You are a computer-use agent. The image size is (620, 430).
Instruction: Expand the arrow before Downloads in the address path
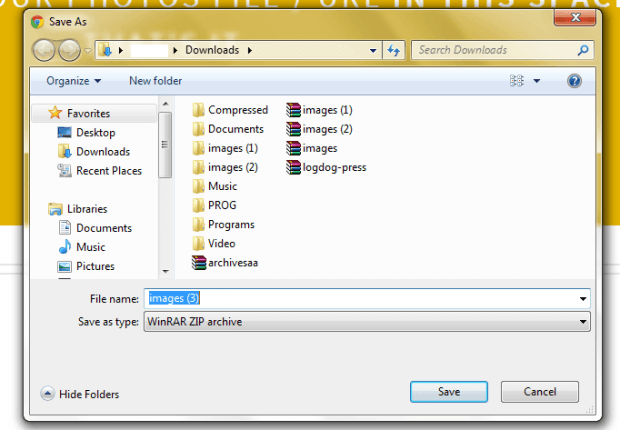pyautogui.click(x=175, y=50)
